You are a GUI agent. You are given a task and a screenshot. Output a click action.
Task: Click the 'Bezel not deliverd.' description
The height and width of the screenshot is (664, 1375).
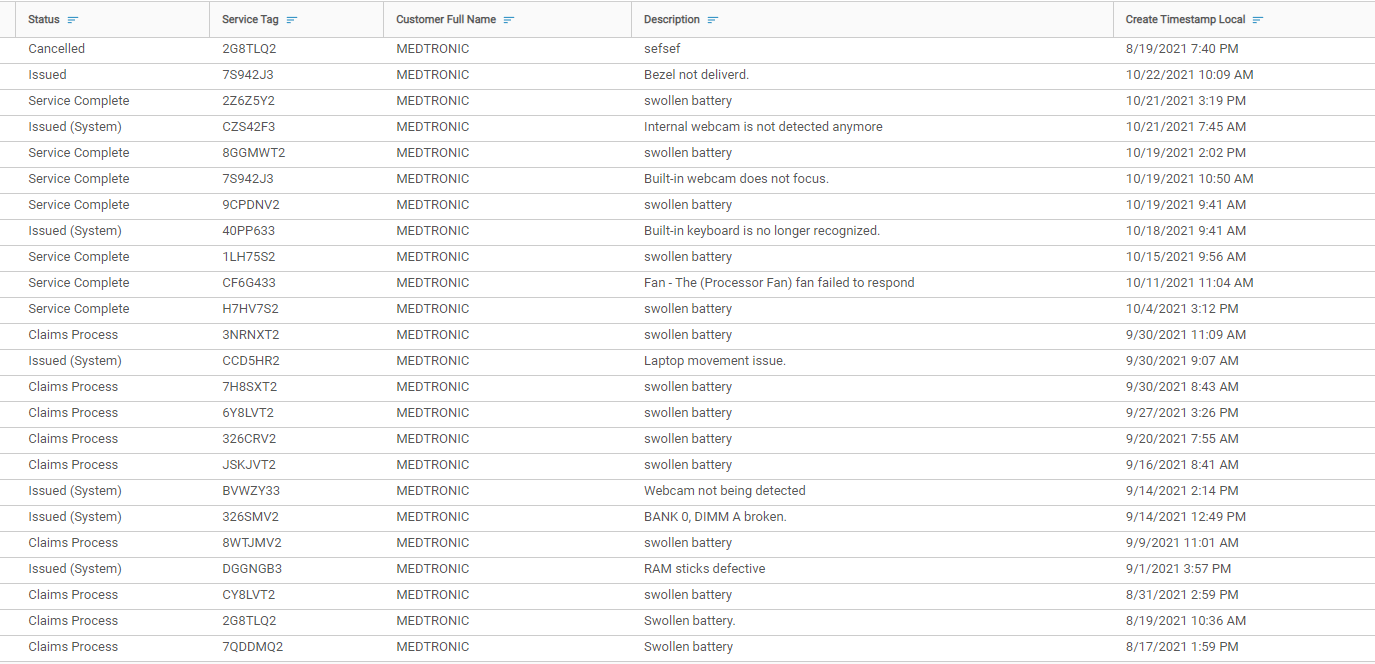696,75
